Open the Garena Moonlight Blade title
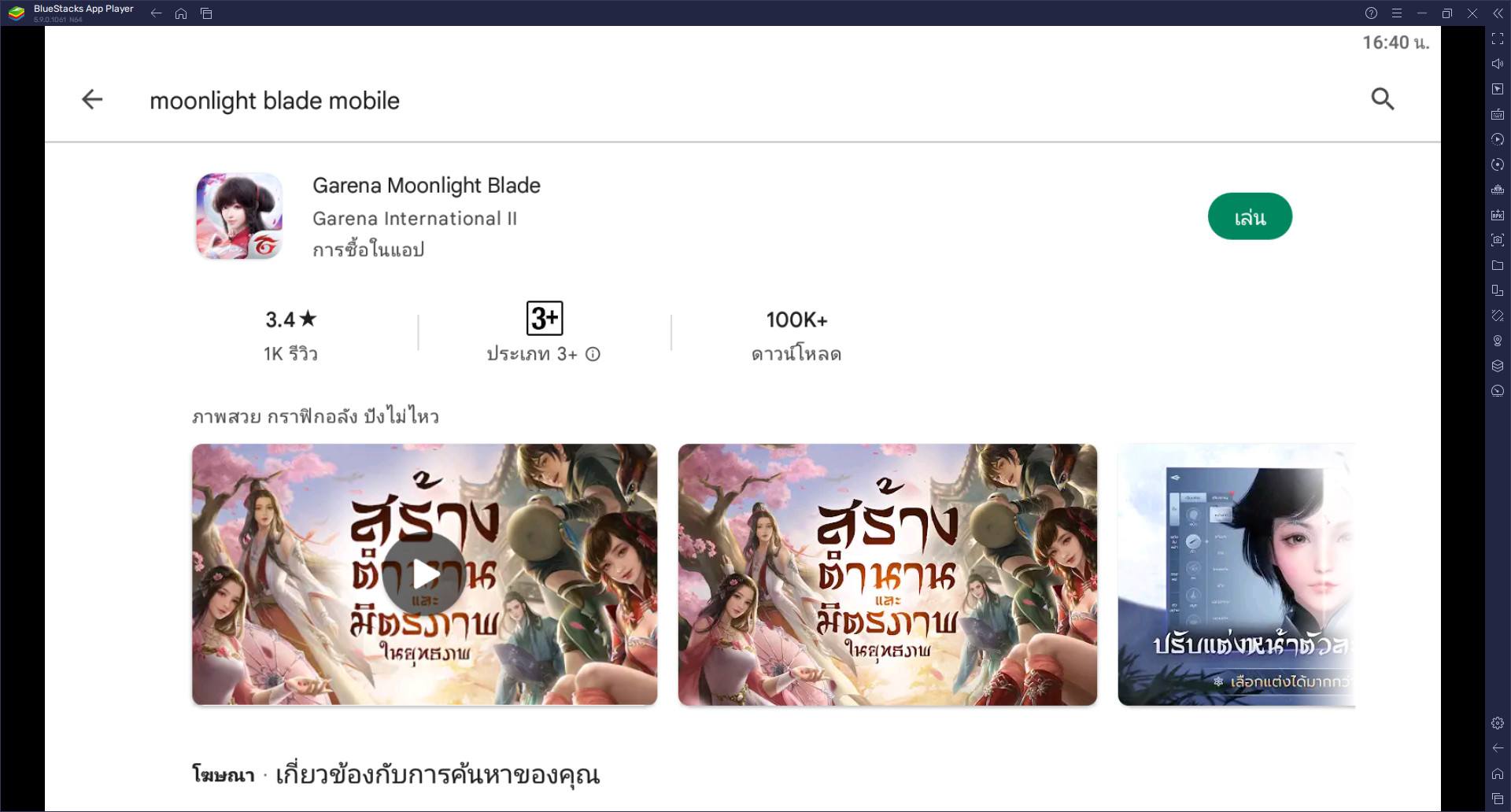The width and height of the screenshot is (1511, 812). click(427, 186)
